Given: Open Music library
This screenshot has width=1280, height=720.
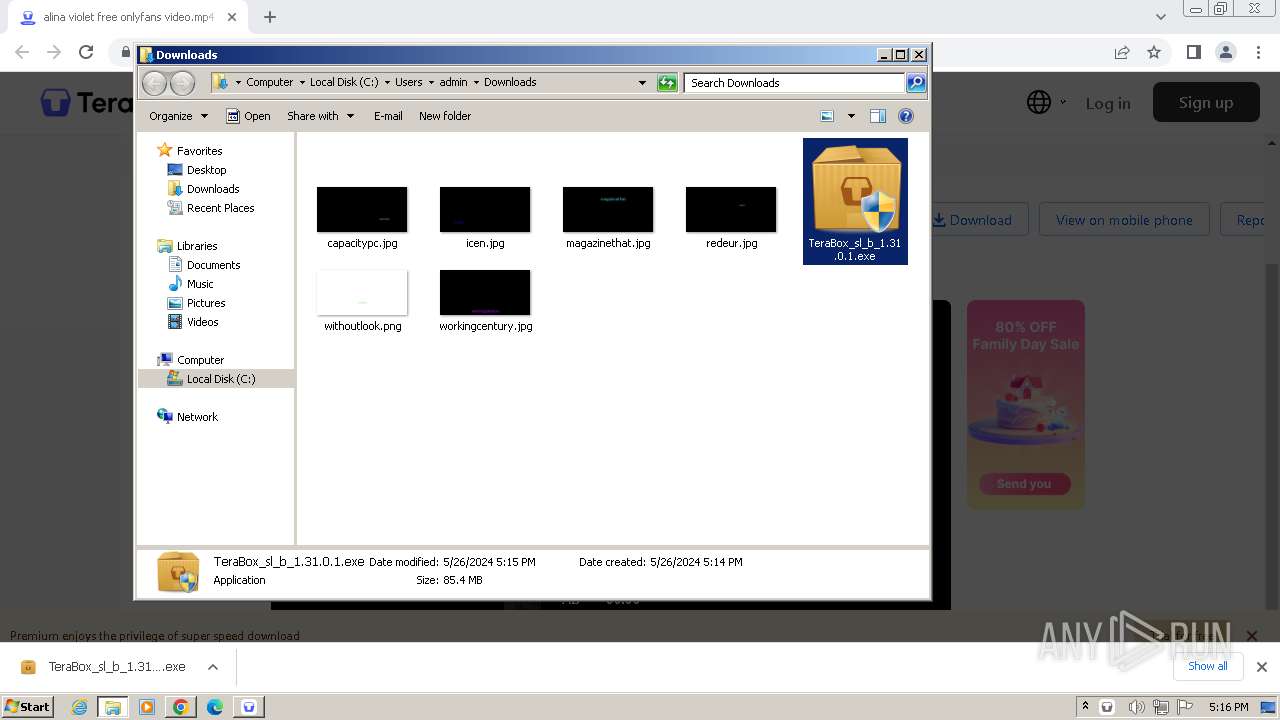Looking at the screenshot, I should coord(200,284).
